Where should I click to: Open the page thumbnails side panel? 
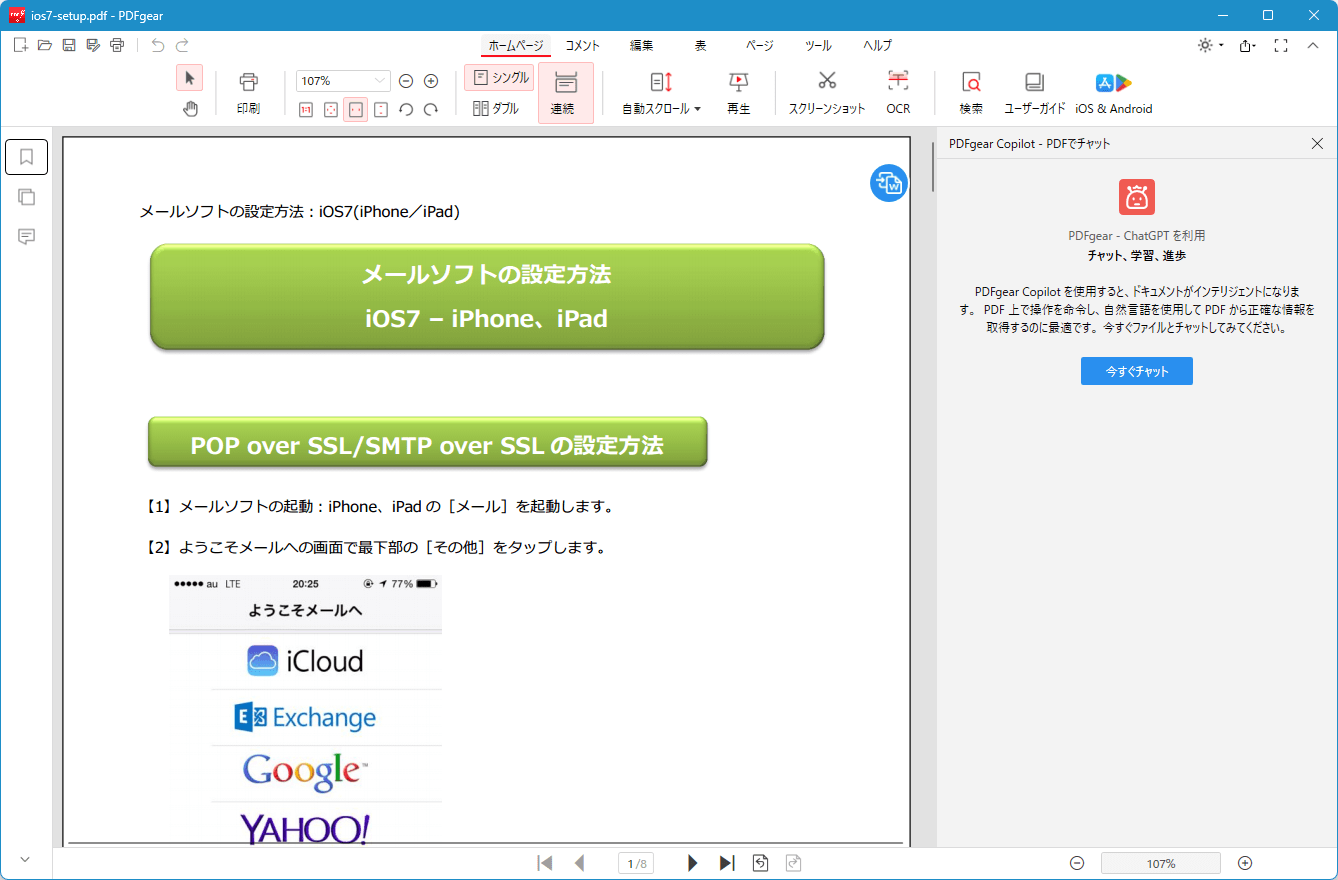tap(27, 197)
